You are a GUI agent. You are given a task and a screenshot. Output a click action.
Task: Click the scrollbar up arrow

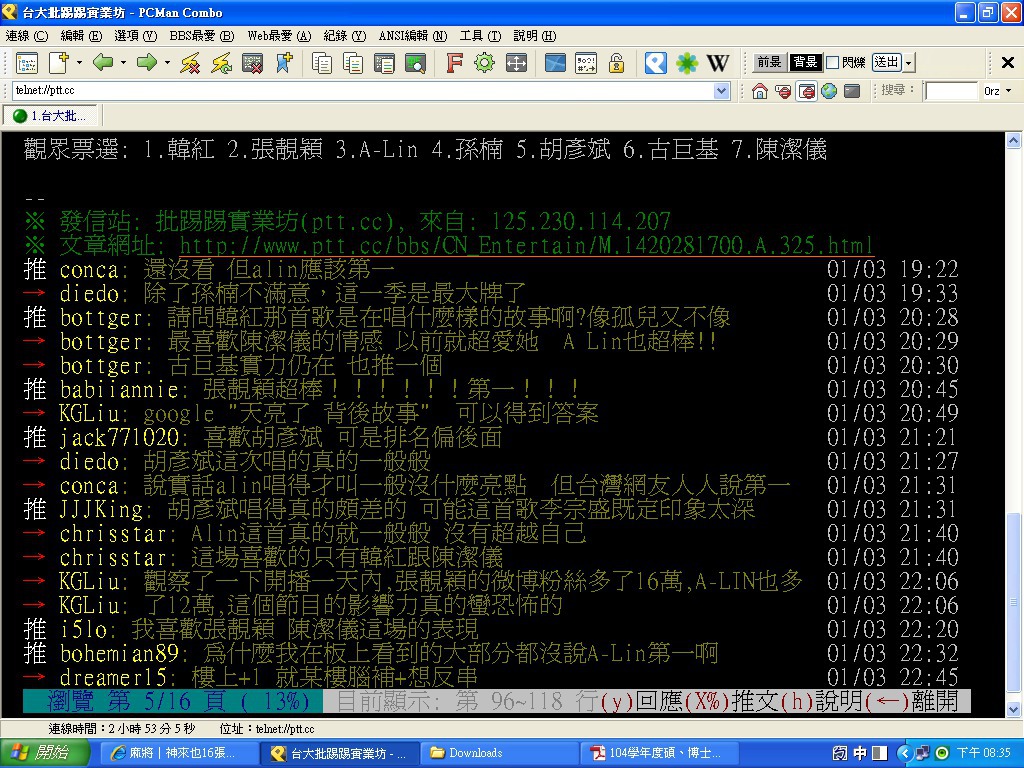pyautogui.click(x=1013, y=140)
